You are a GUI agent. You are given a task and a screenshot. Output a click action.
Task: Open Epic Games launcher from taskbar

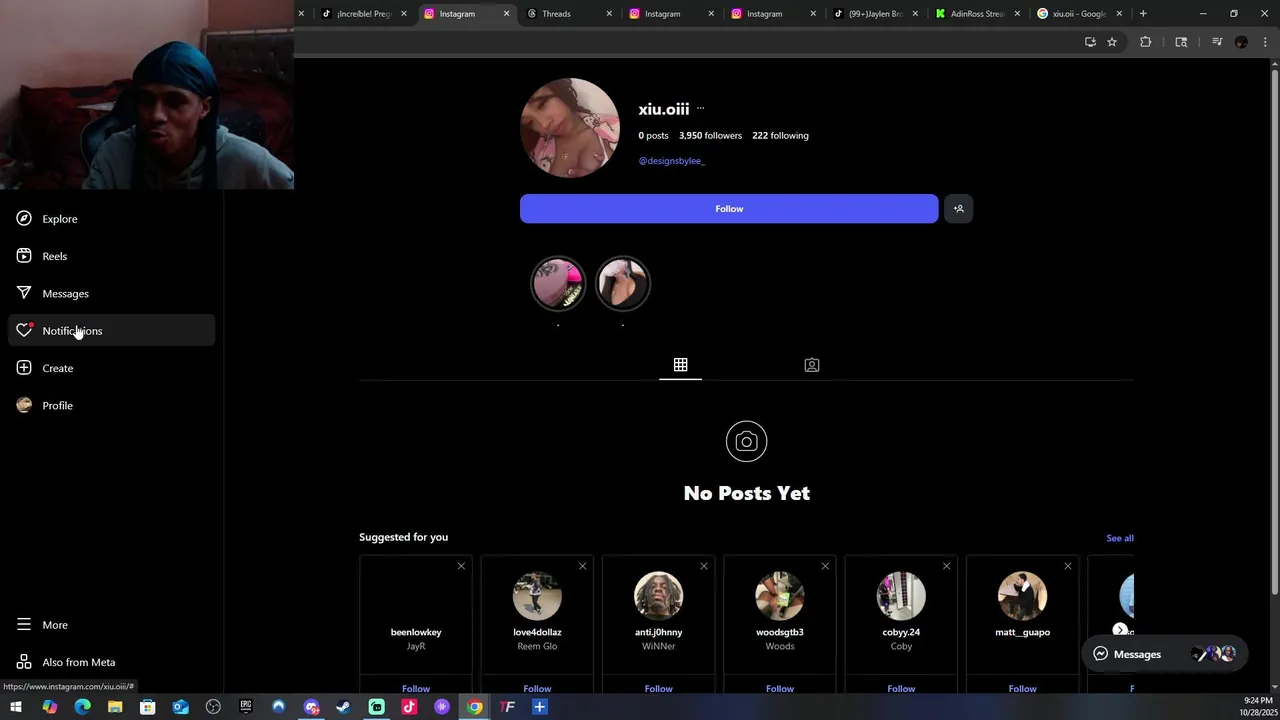(246, 707)
